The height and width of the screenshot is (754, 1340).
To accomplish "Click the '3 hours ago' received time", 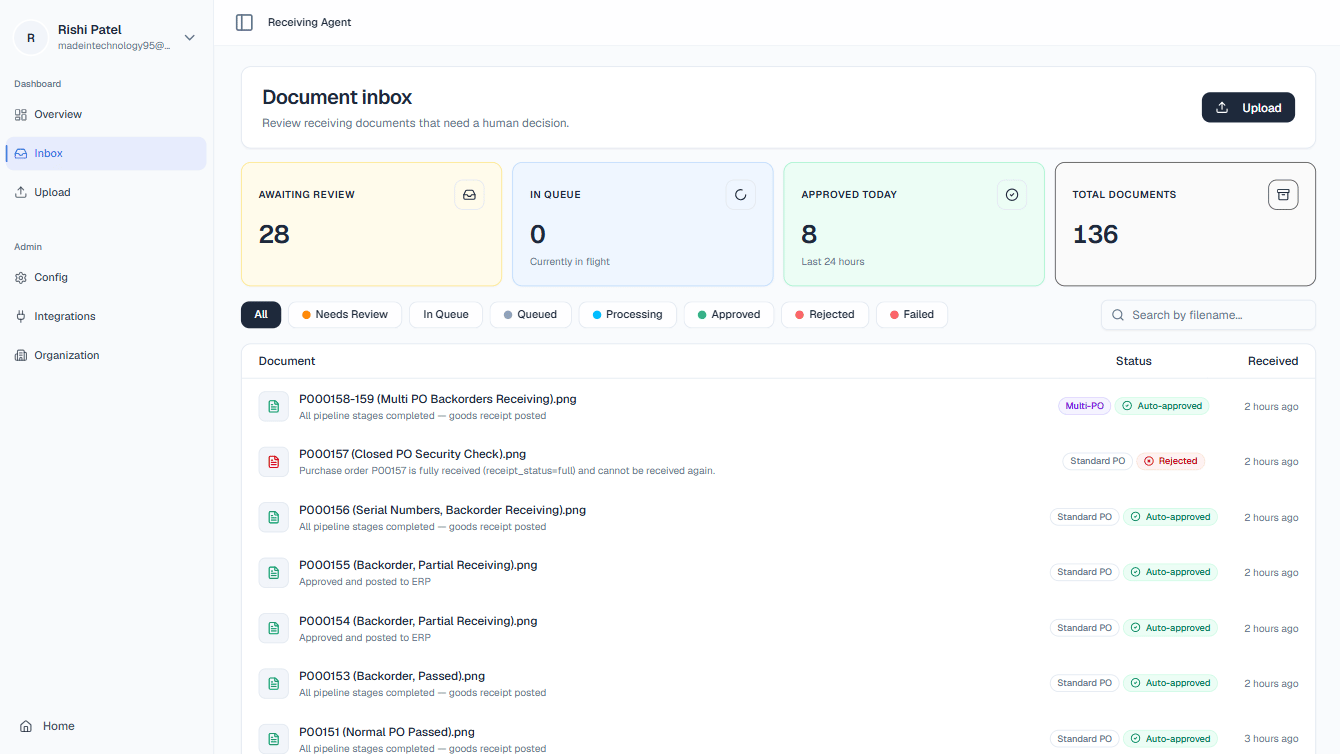I will [x=1271, y=739].
